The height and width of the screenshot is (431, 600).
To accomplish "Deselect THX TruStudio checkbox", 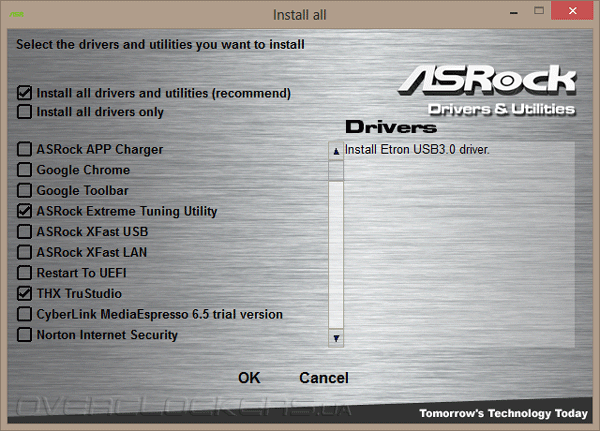I will coord(24,294).
